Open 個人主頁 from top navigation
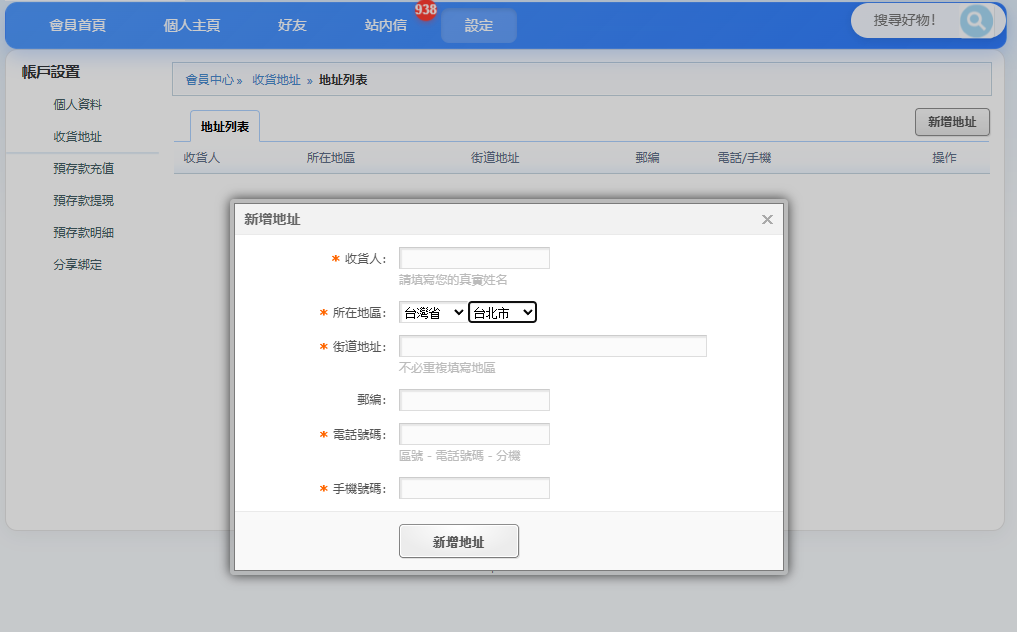 [191, 26]
